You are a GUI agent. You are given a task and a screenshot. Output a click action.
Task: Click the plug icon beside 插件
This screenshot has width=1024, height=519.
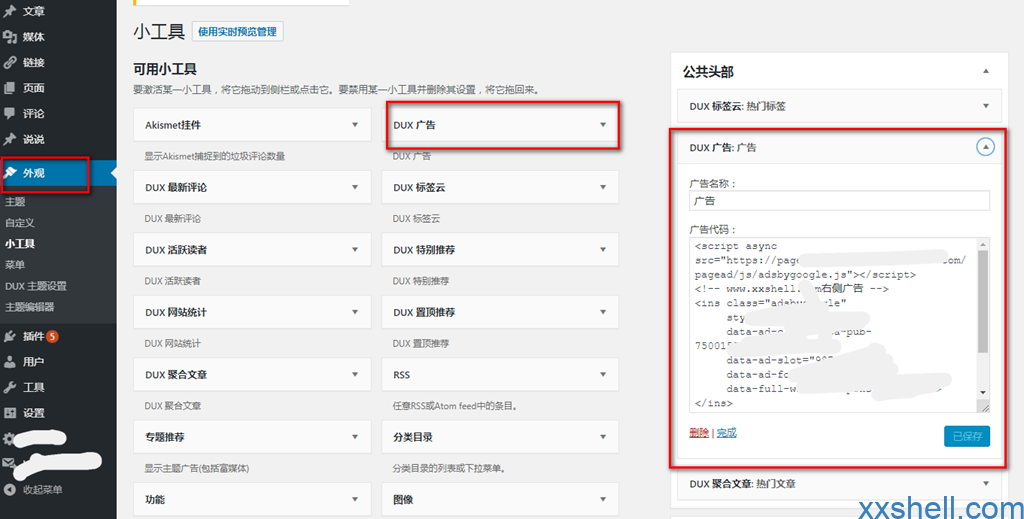(10, 337)
